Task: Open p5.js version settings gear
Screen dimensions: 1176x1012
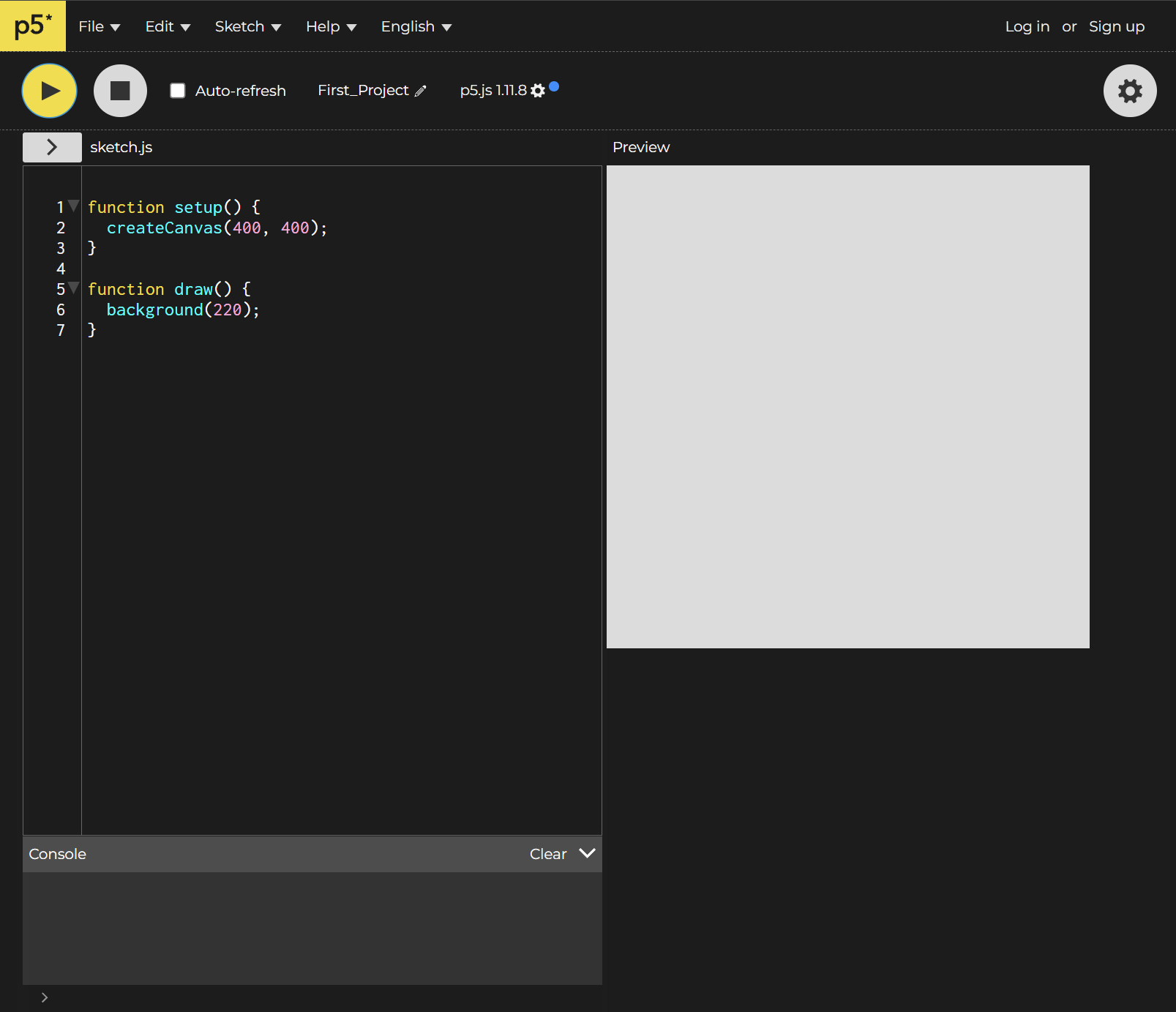Action: pos(538,91)
